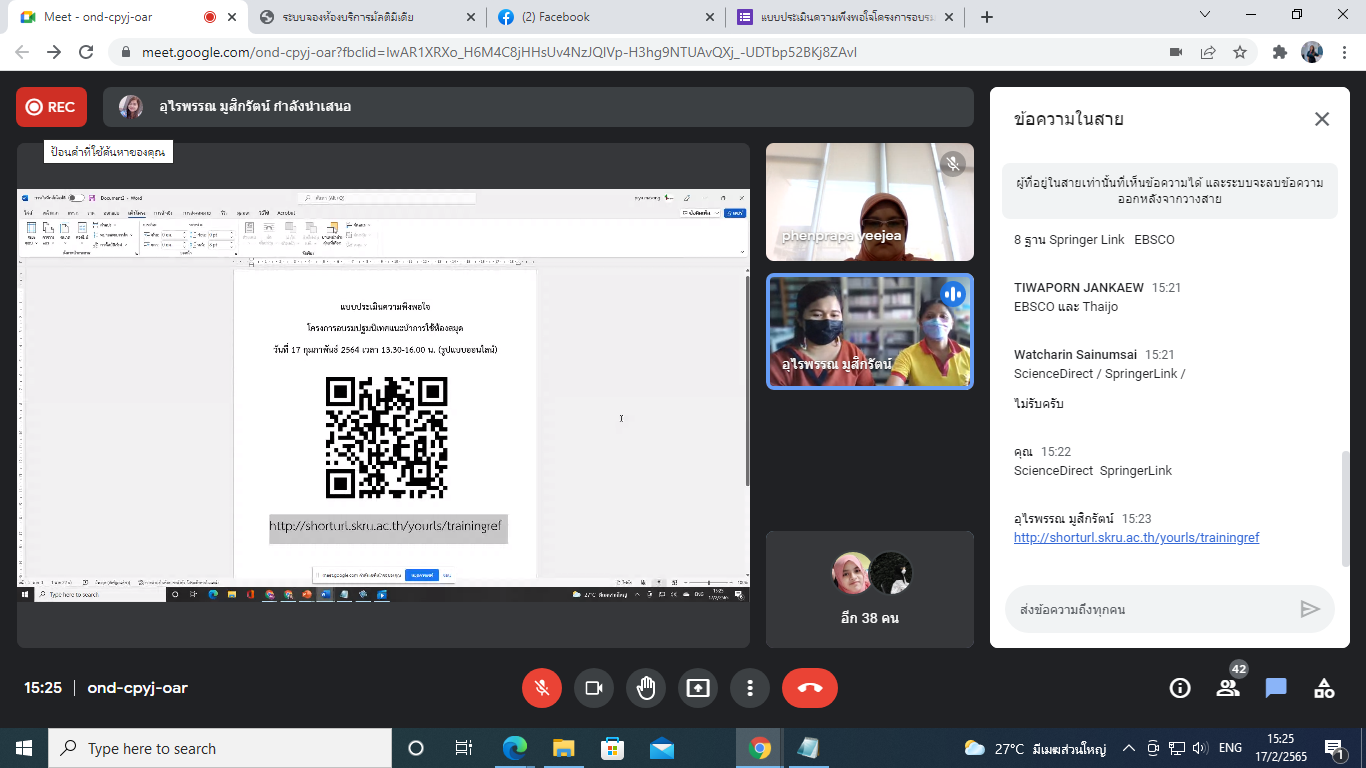Screen dimensions: 1366x768
Task: Show the participants list with 42 badge
Action: click(1228, 688)
